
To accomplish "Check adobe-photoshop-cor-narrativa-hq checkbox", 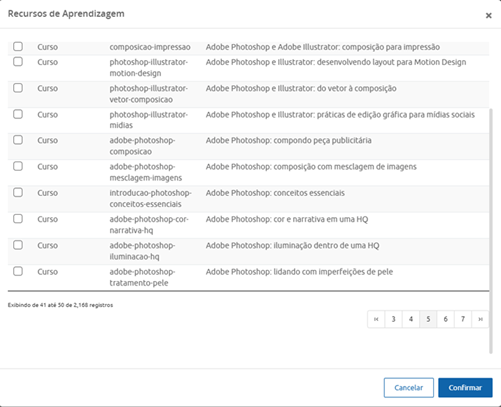I will click(18, 219).
